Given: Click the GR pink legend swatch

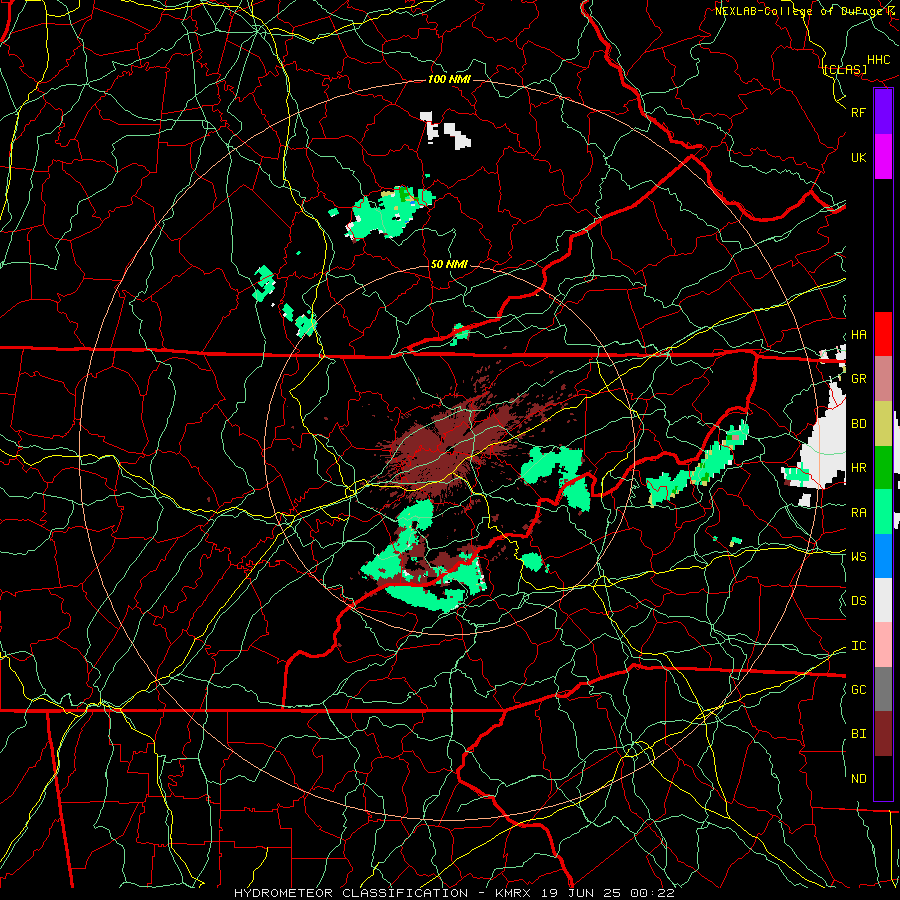Looking at the screenshot, I should point(883,379).
